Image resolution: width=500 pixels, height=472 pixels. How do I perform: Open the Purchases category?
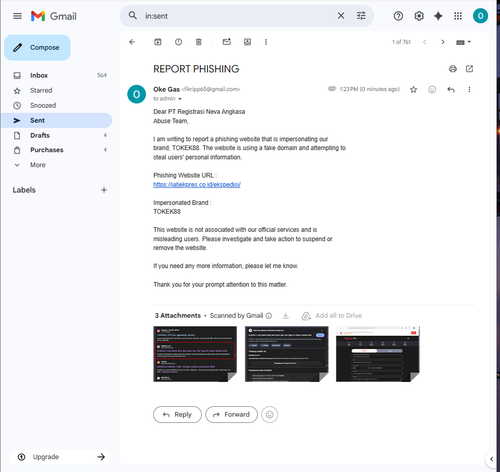[57, 150]
